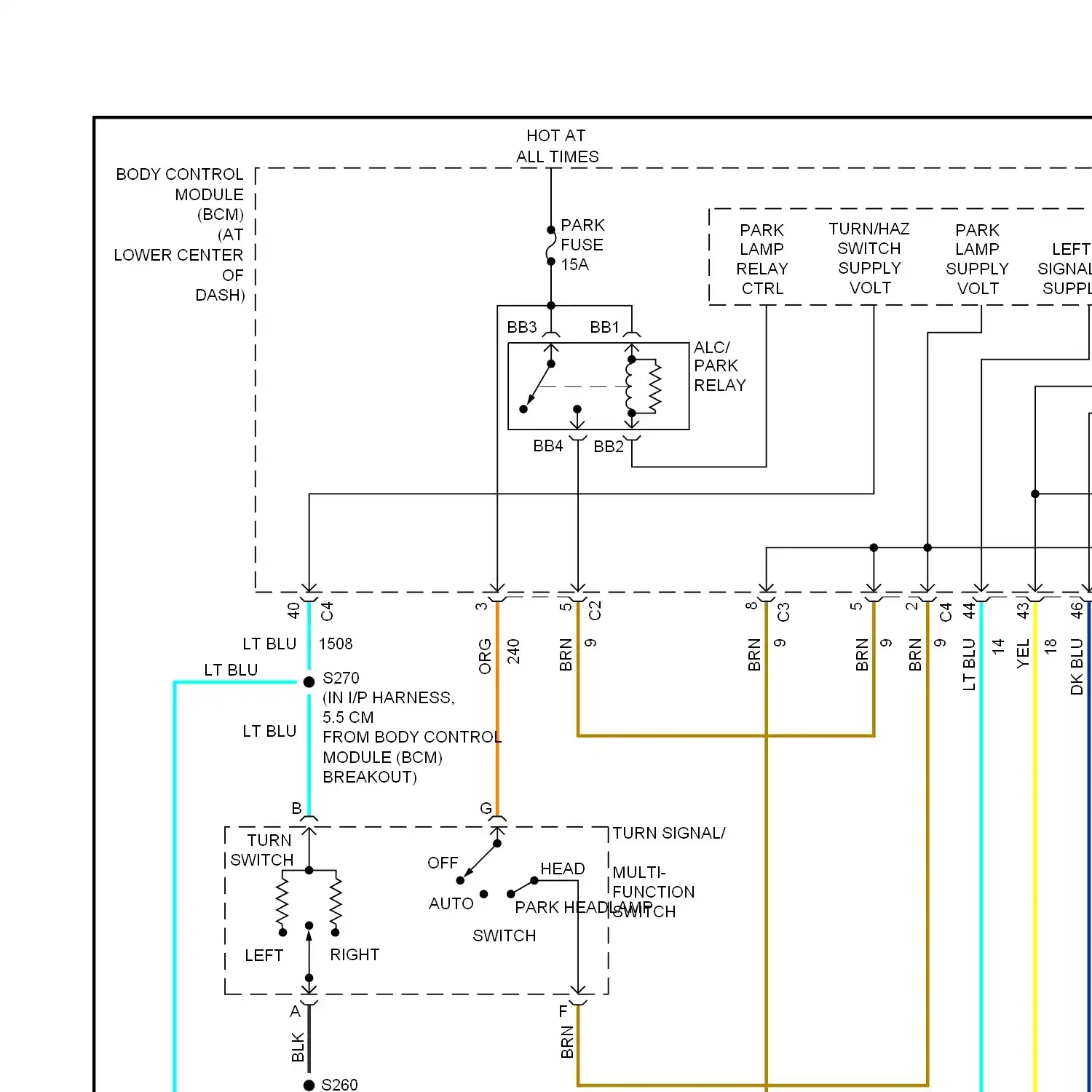This screenshot has height=1092, width=1092.
Task: Click the "YEL" wire color label
Action: click(x=1023, y=653)
